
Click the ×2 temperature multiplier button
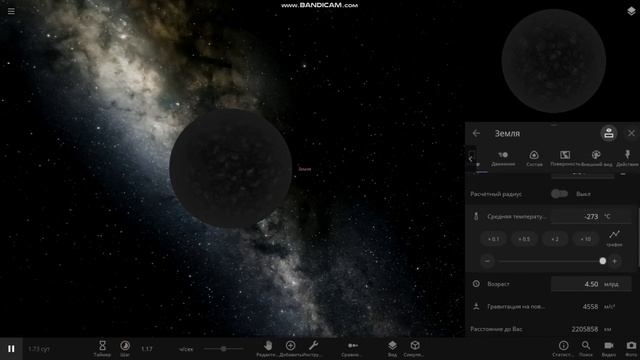point(555,239)
